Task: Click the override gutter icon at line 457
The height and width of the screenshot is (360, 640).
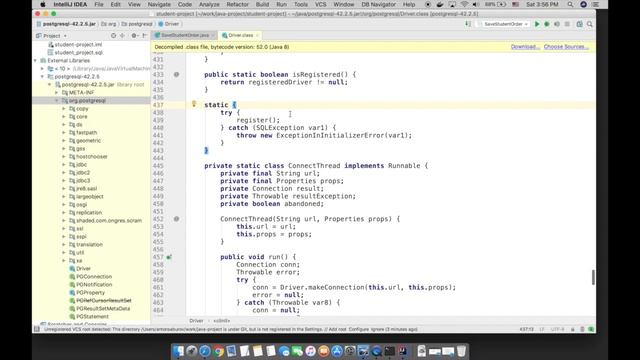Action: [x=169, y=257]
